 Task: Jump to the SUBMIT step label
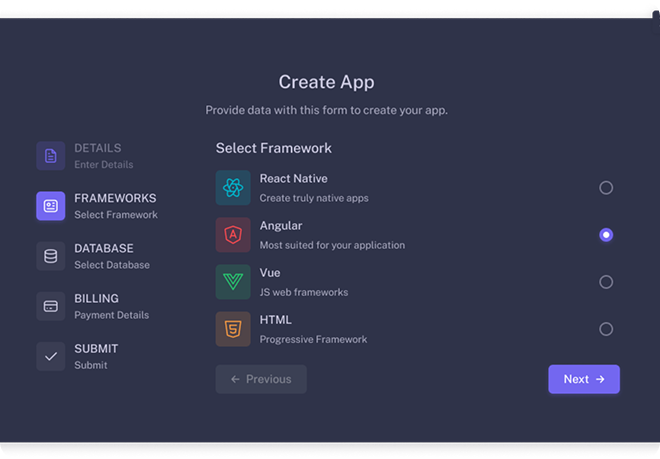96,348
